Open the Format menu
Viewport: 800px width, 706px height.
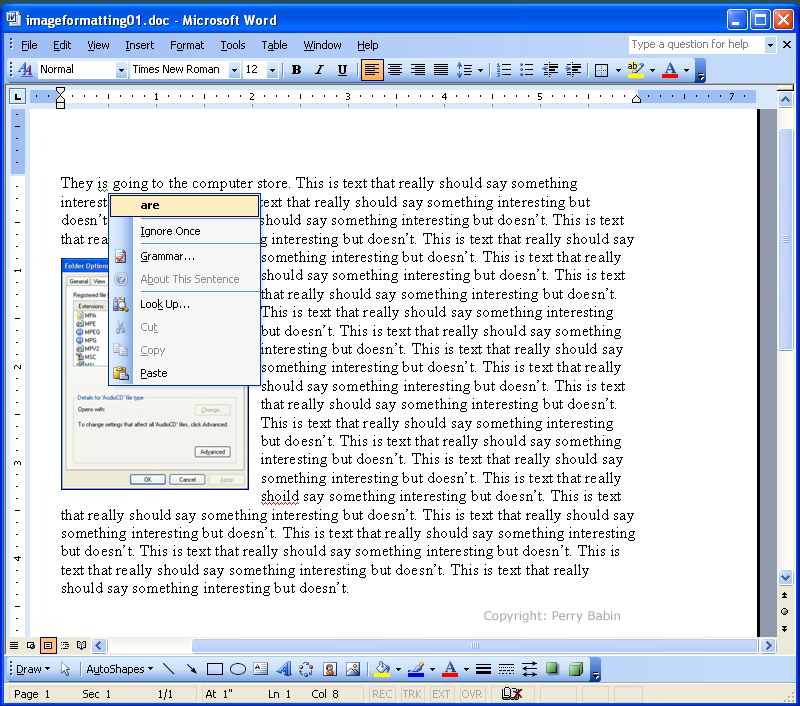click(x=187, y=45)
